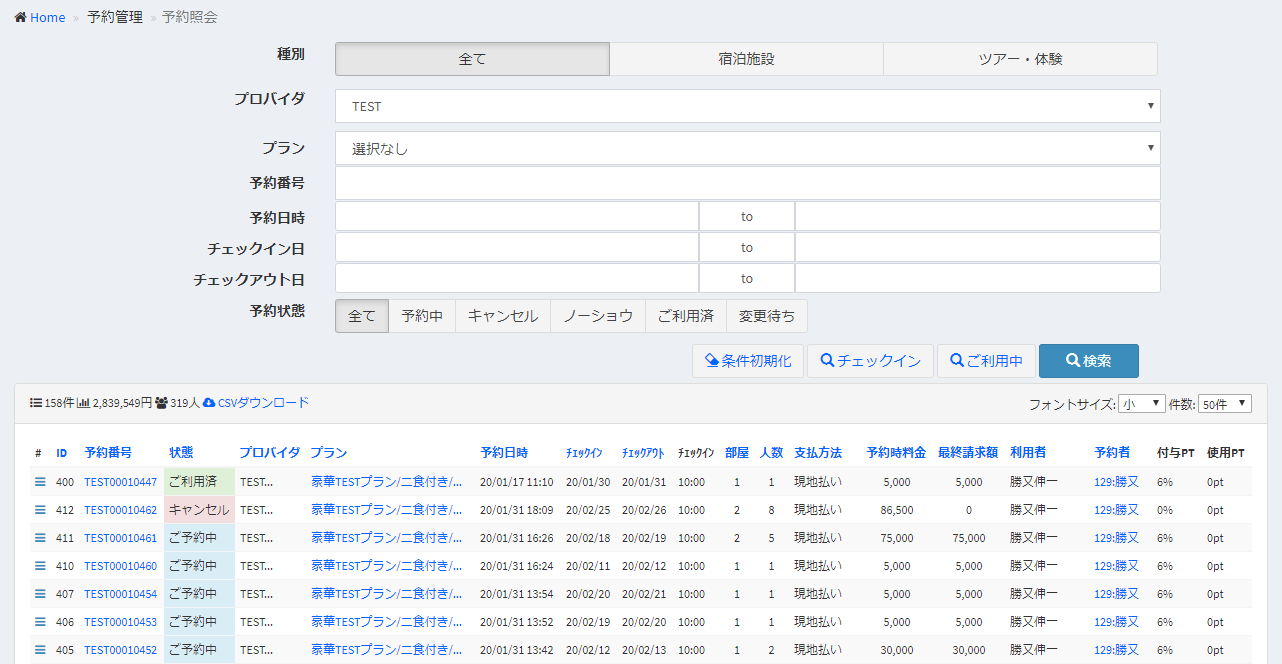Sort by 予約者 column header
Viewport: 1282px width, 664px height.
(x=1112, y=453)
